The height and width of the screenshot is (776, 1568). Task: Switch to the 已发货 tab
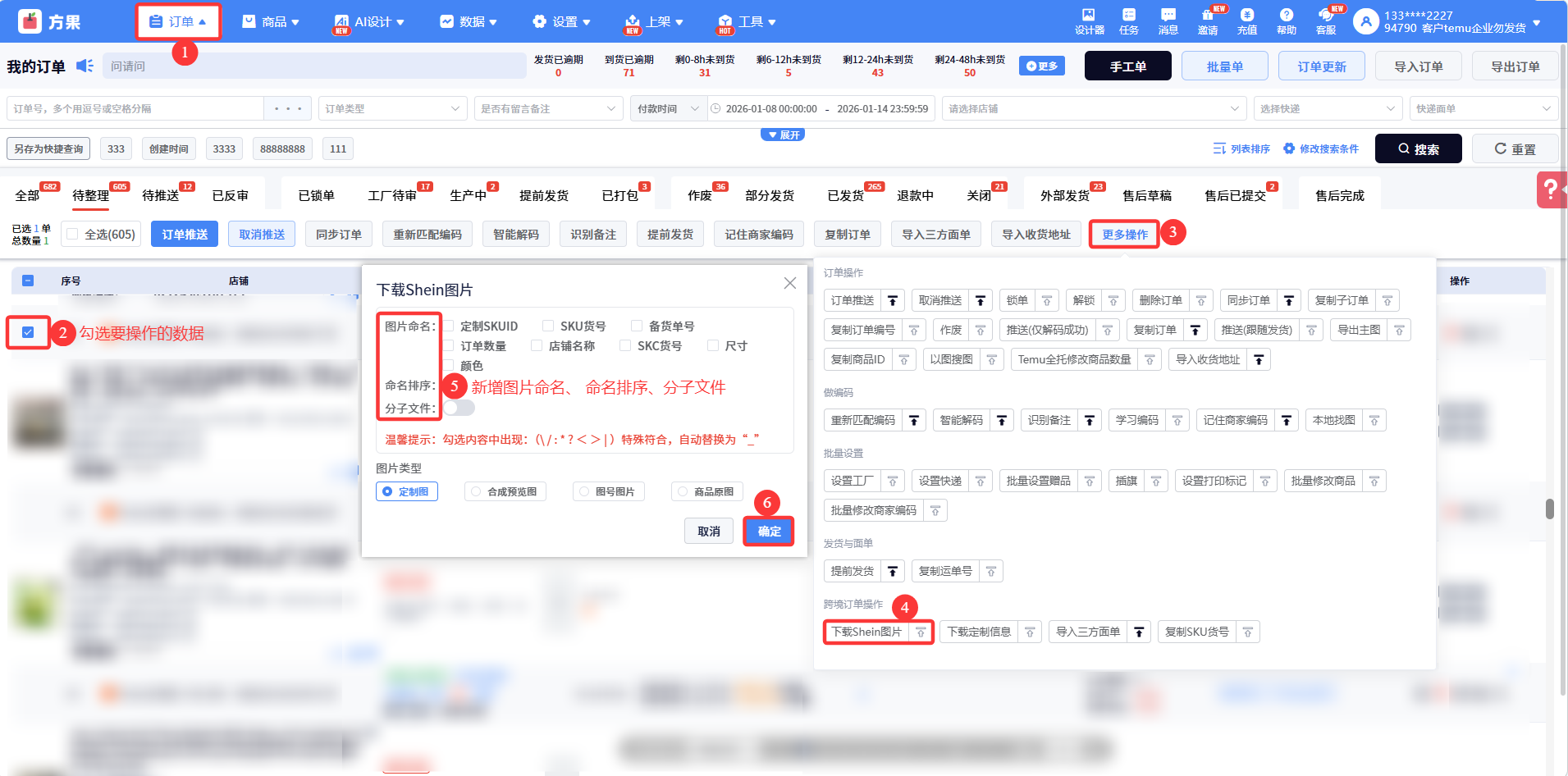coord(846,195)
